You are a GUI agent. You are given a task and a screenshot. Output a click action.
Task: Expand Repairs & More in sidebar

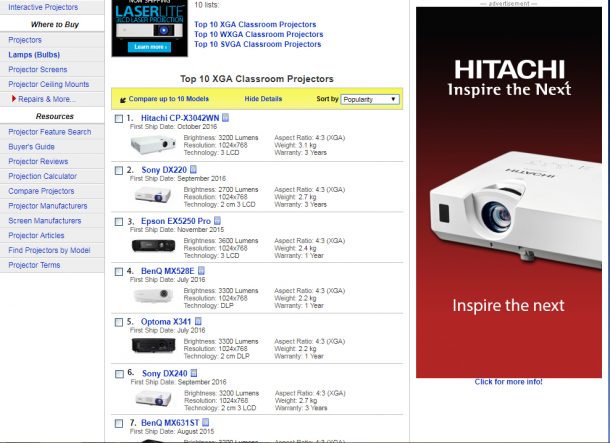pyautogui.click(x=44, y=99)
